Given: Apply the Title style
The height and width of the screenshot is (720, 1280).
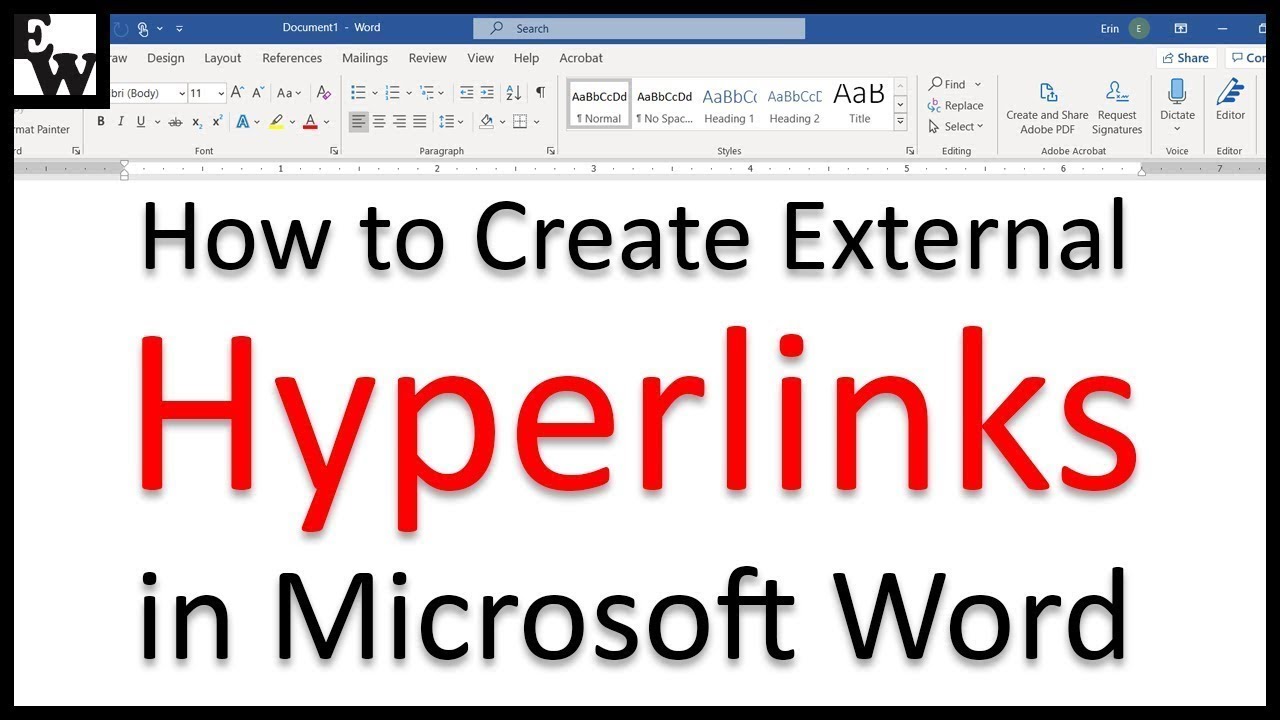Looking at the screenshot, I should click(x=860, y=105).
